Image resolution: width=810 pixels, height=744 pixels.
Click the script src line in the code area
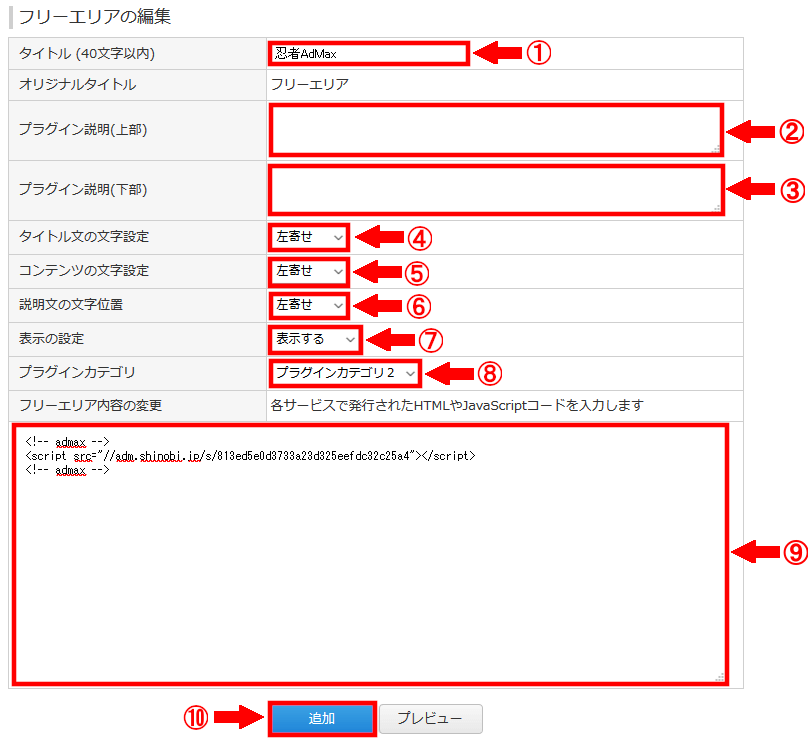coord(250,456)
